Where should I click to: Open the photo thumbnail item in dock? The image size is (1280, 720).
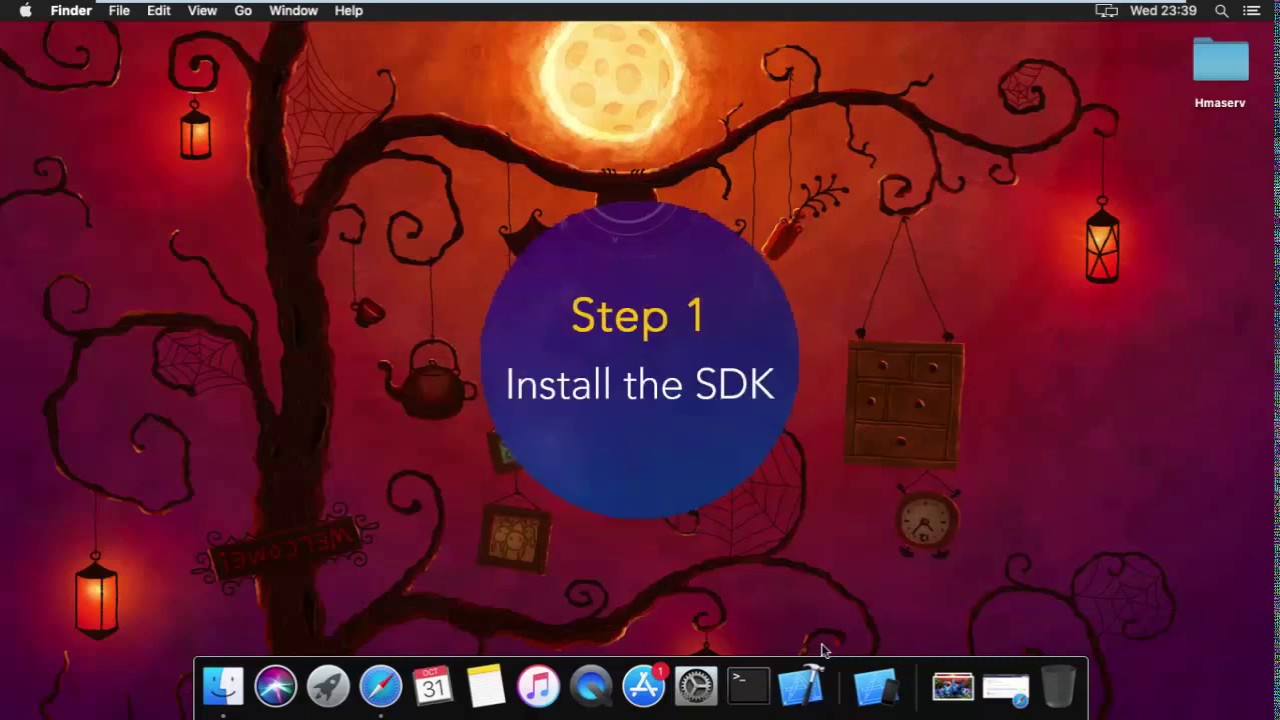(x=953, y=687)
